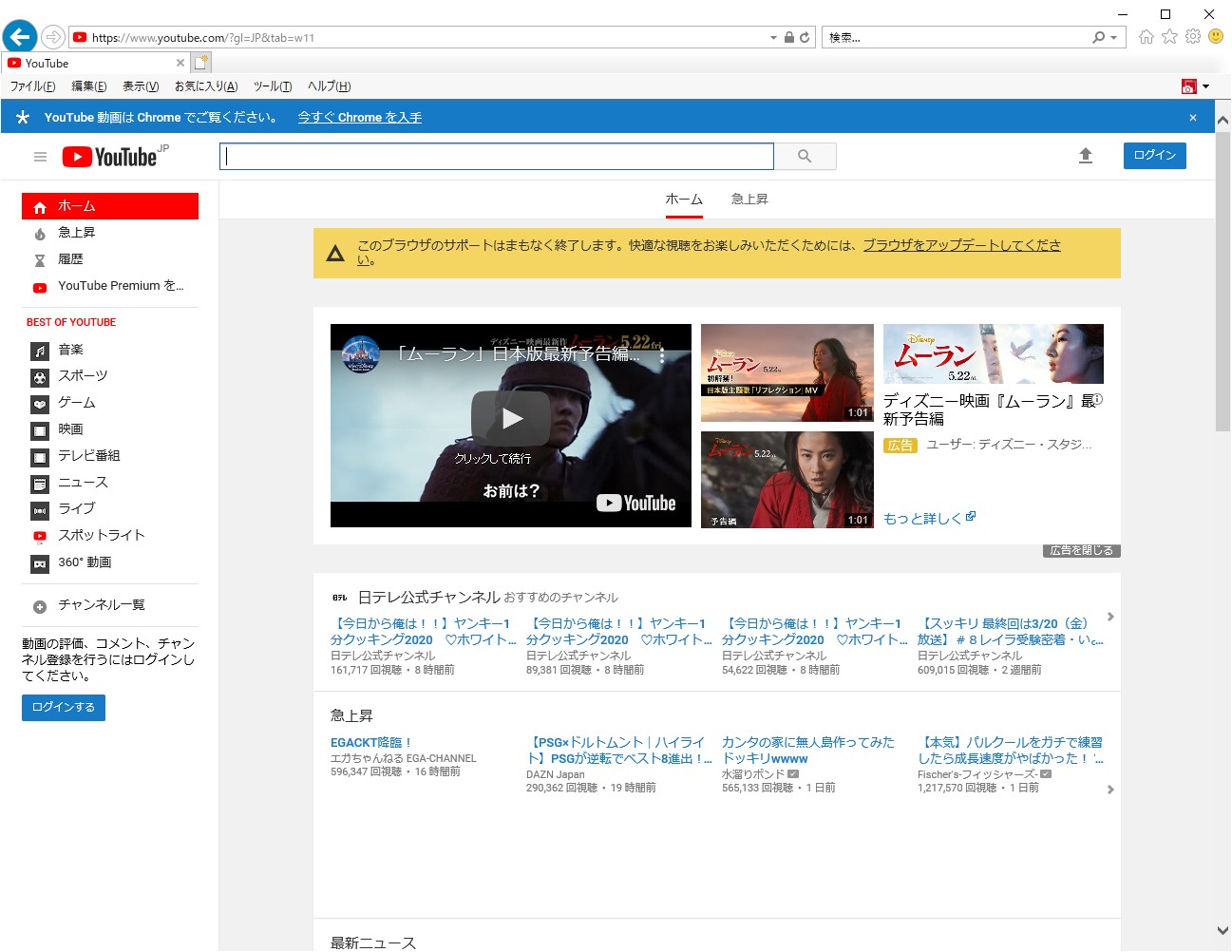Click into the YouTube search field
This screenshot has width=1232, height=952.
(497, 156)
